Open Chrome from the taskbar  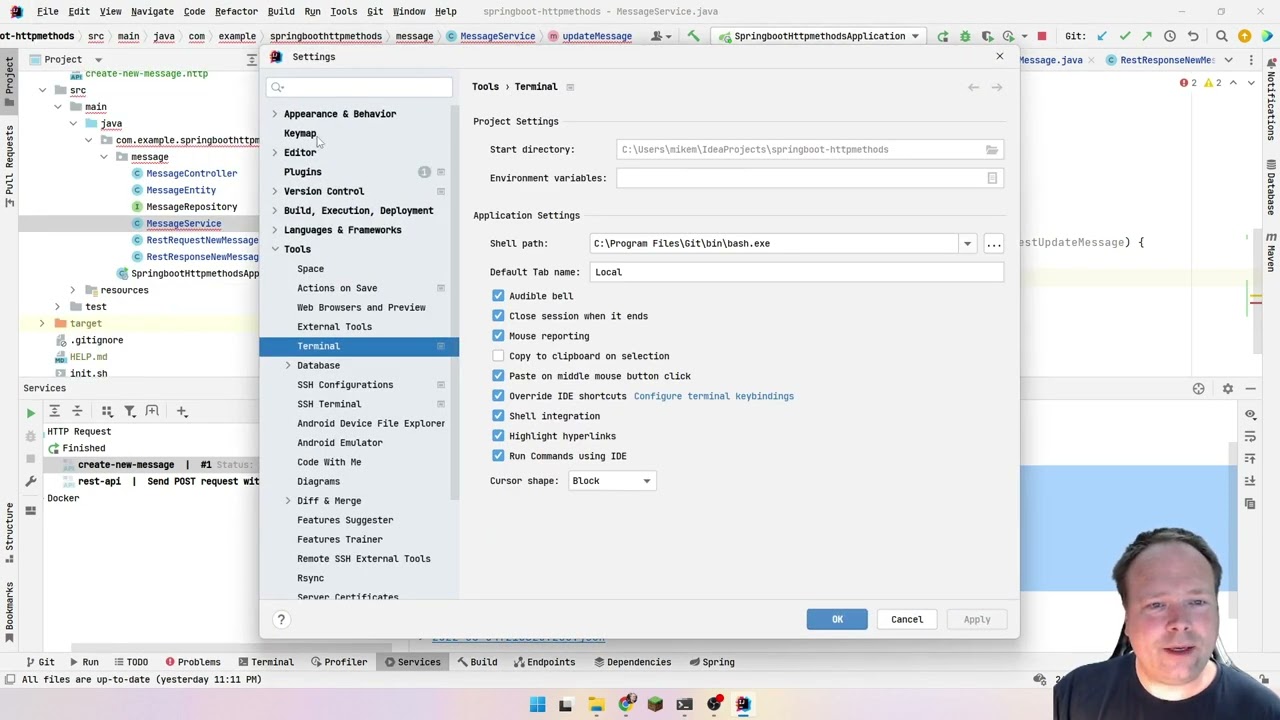626,704
